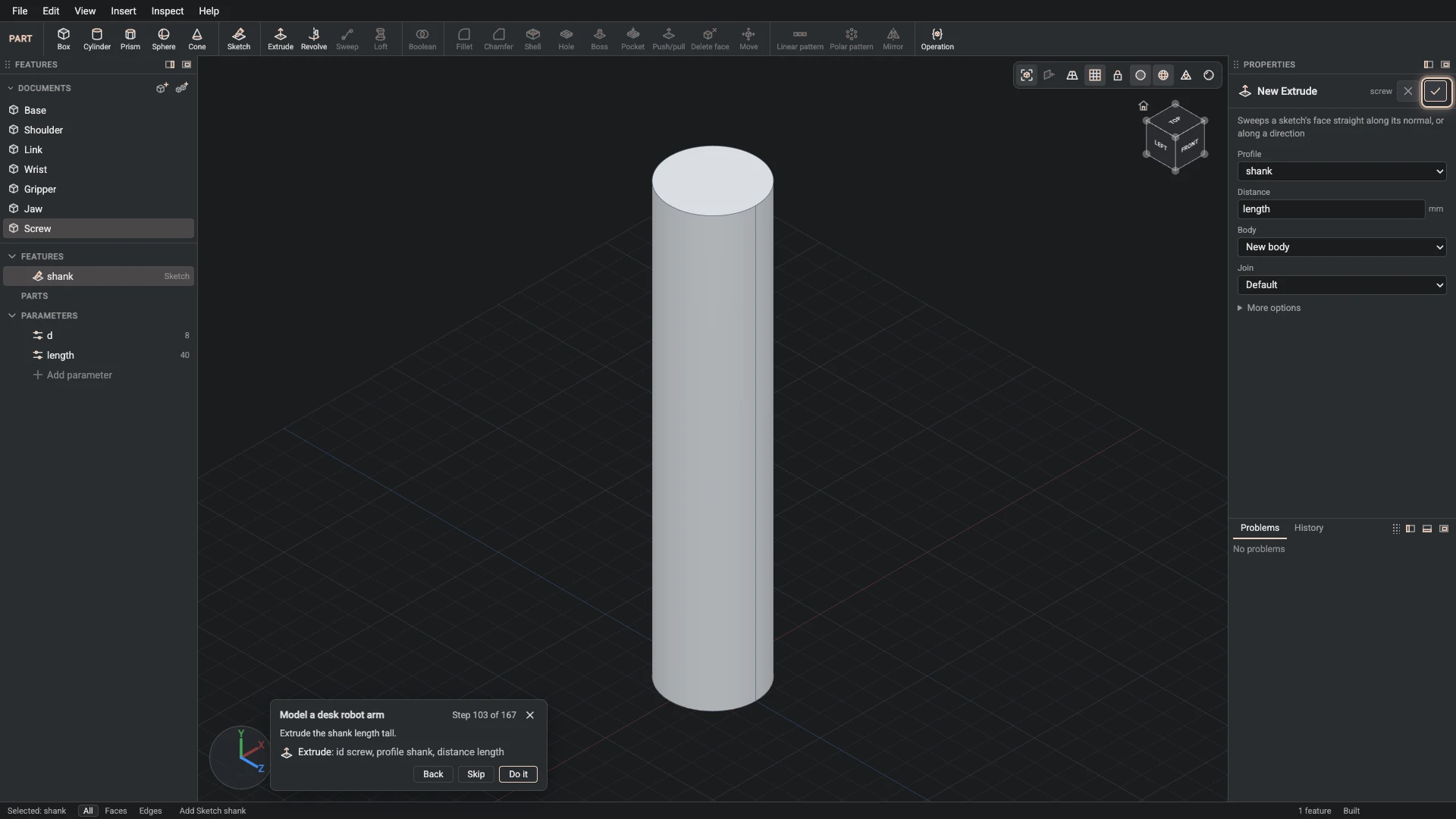This screenshot has height=819, width=1456.
Task: Open the Inspect menu
Action: point(168,11)
